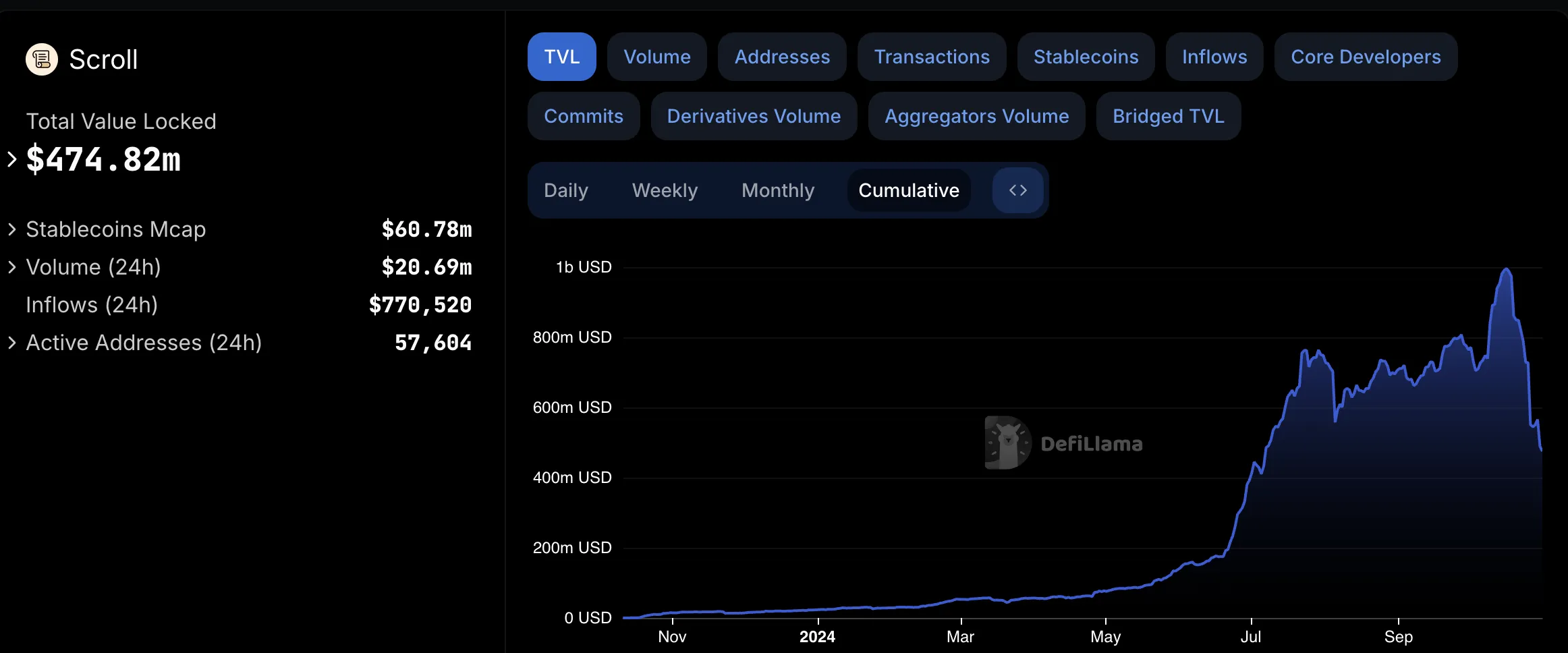Switch to the Weekly grouping tab

click(x=665, y=190)
